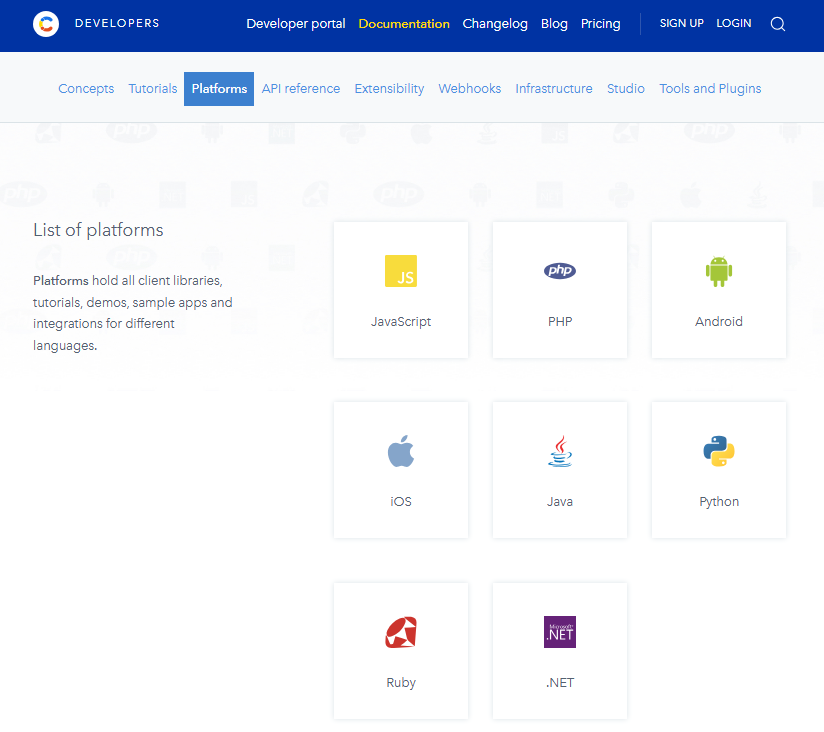Click the red Ruby gem icon
The width and height of the screenshot is (824, 732).
coord(401,632)
